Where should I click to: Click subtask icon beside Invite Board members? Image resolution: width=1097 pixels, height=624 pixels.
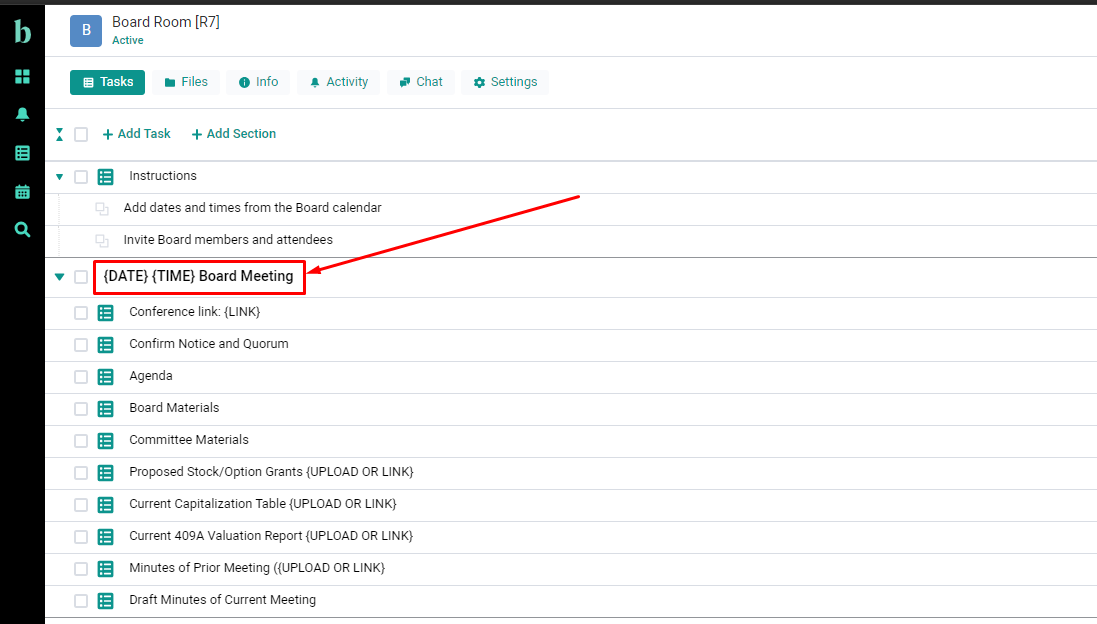click(x=102, y=241)
